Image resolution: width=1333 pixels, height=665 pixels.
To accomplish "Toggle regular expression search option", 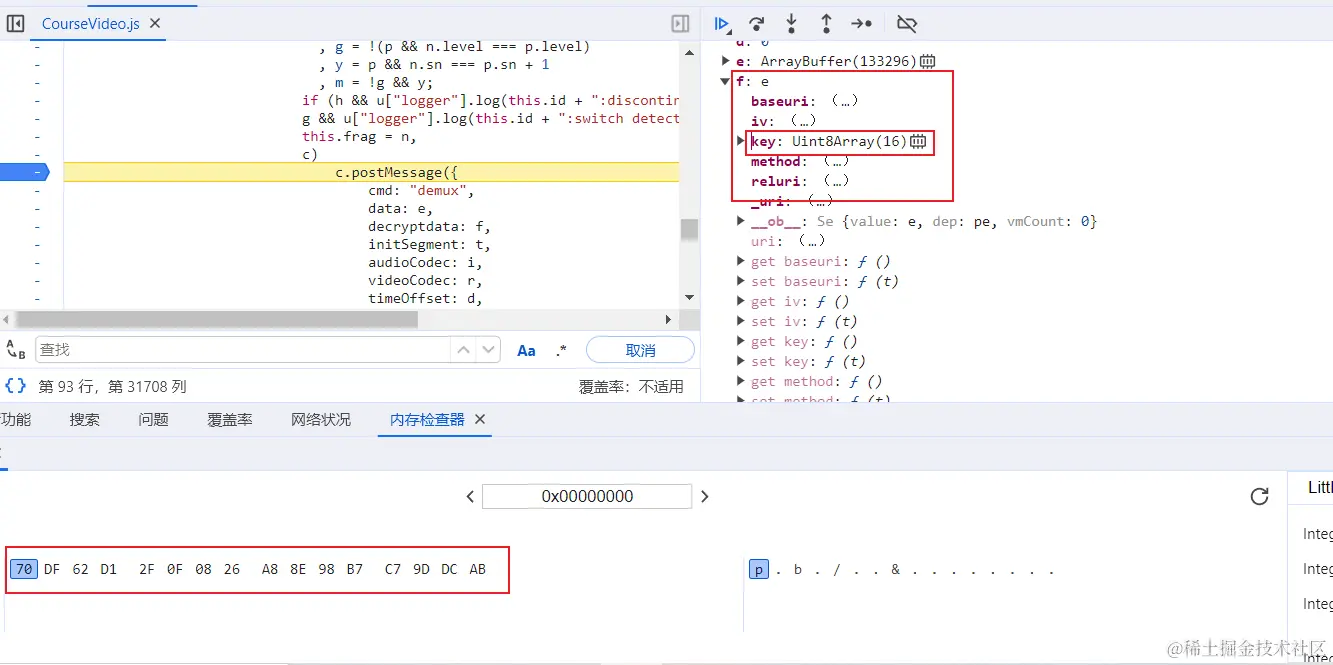I will tap(561, 350).
